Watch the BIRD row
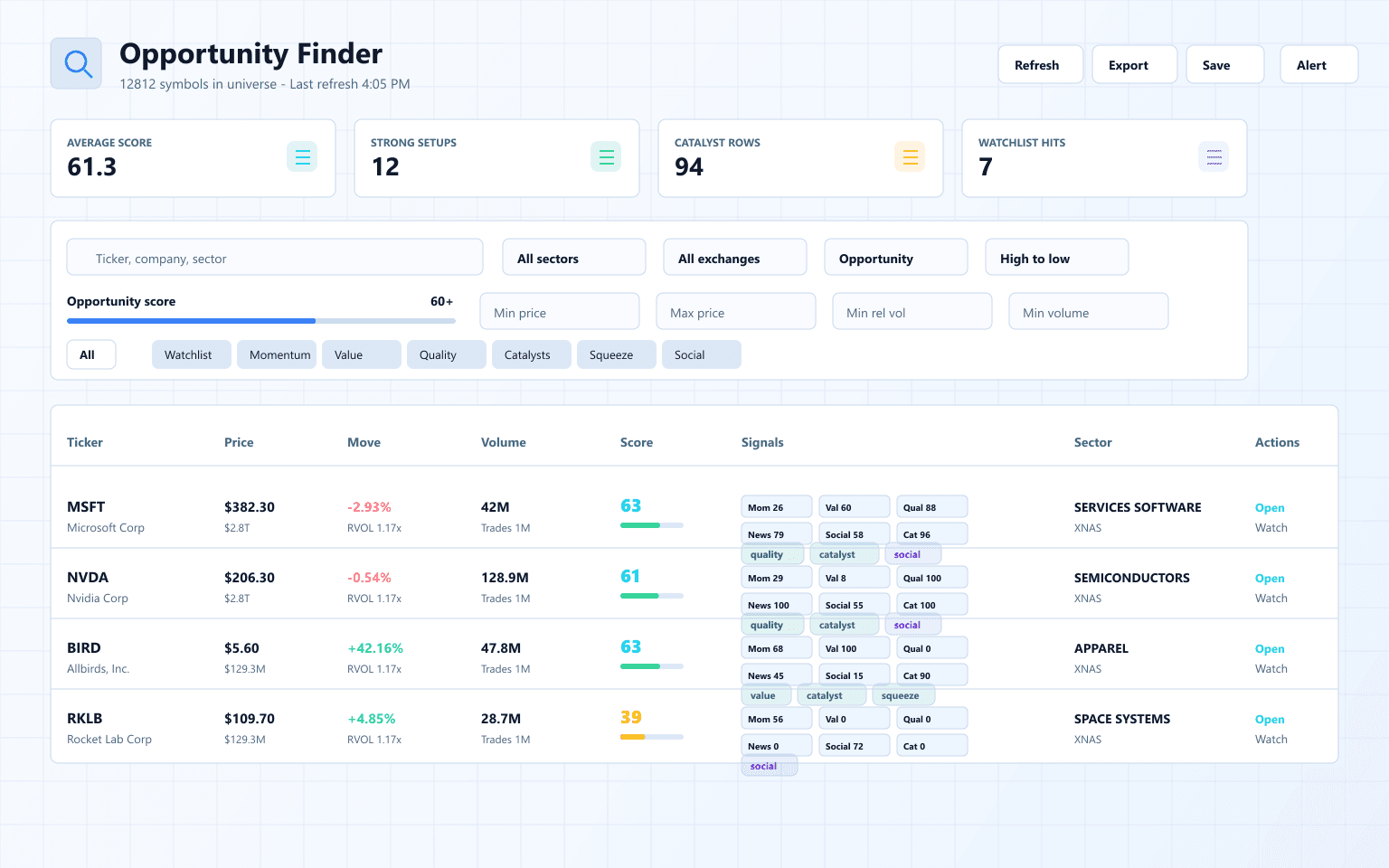Screen dimensions: 1389x868 pos(1271,669)
